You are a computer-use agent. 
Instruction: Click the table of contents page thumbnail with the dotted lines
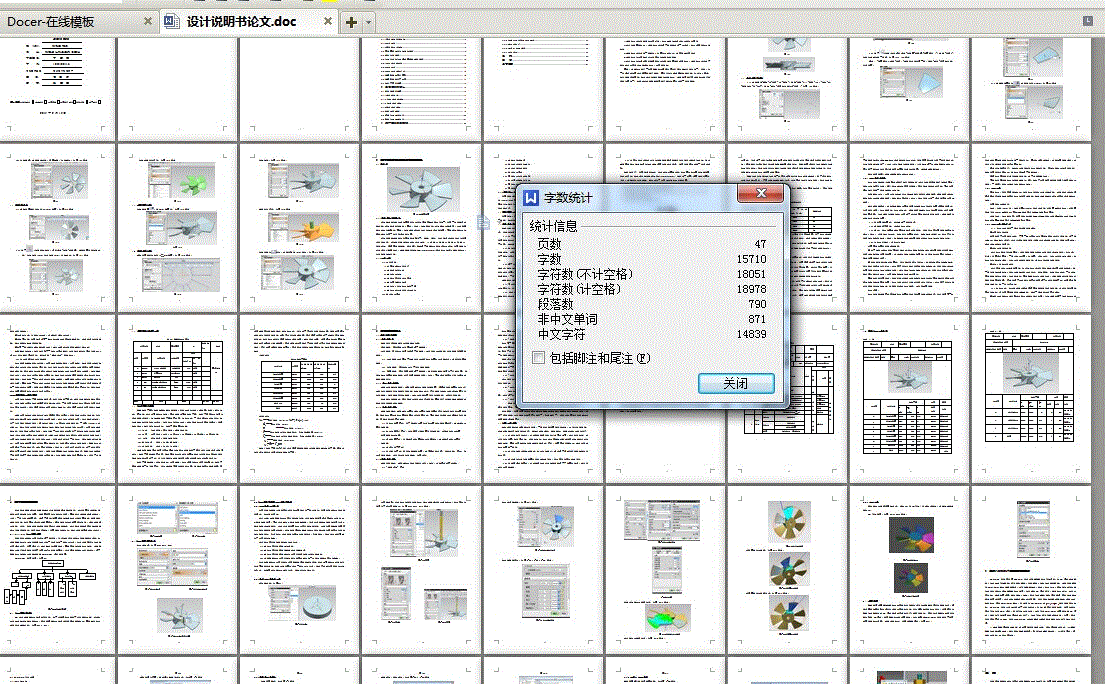click(x=421, y=87)
